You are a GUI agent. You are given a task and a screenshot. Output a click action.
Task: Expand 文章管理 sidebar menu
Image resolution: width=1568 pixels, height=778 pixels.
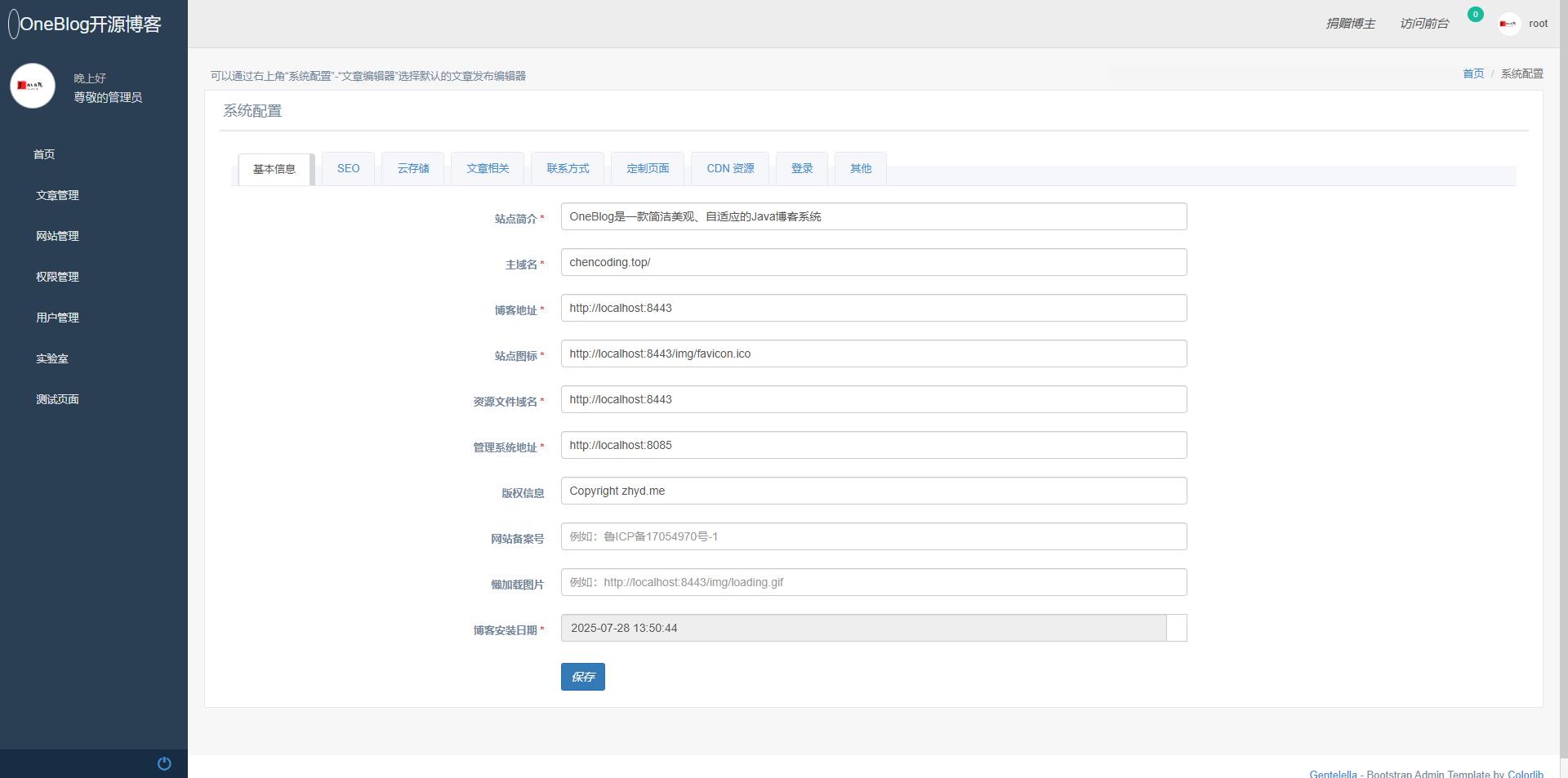(57, 195)
